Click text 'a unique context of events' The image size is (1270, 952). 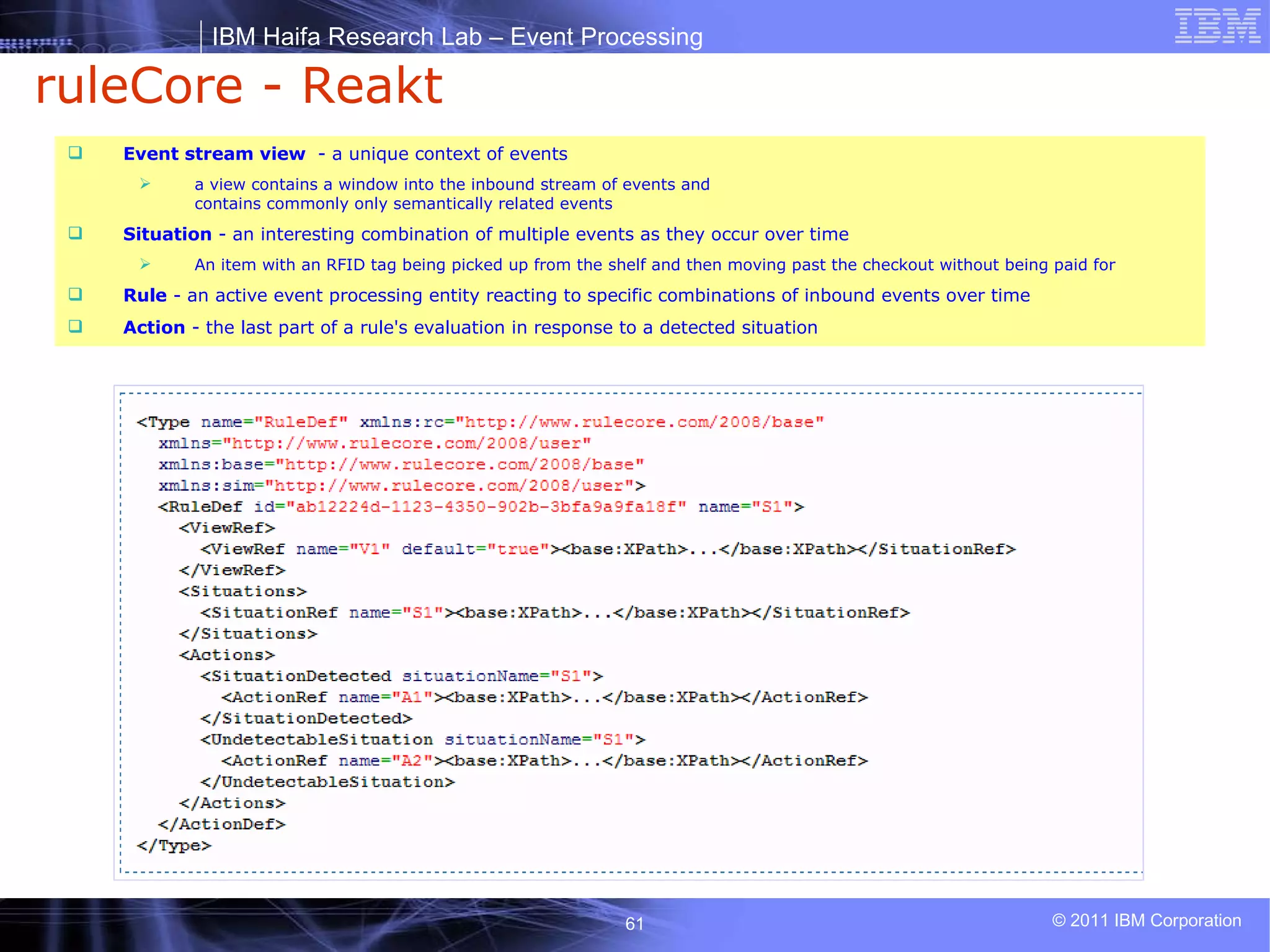[450, 154]
